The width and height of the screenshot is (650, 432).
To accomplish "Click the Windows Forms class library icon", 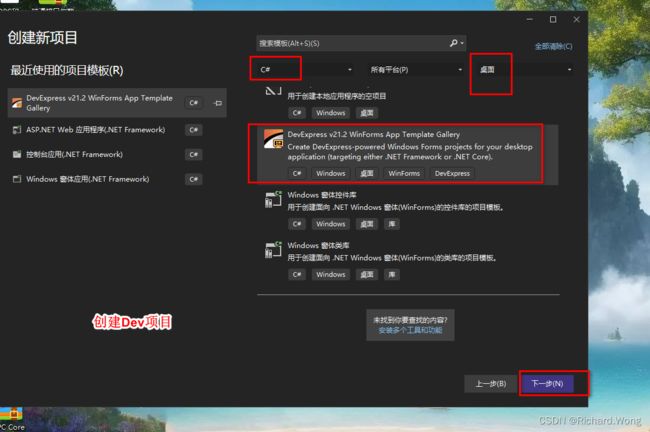I will [273, 250].
